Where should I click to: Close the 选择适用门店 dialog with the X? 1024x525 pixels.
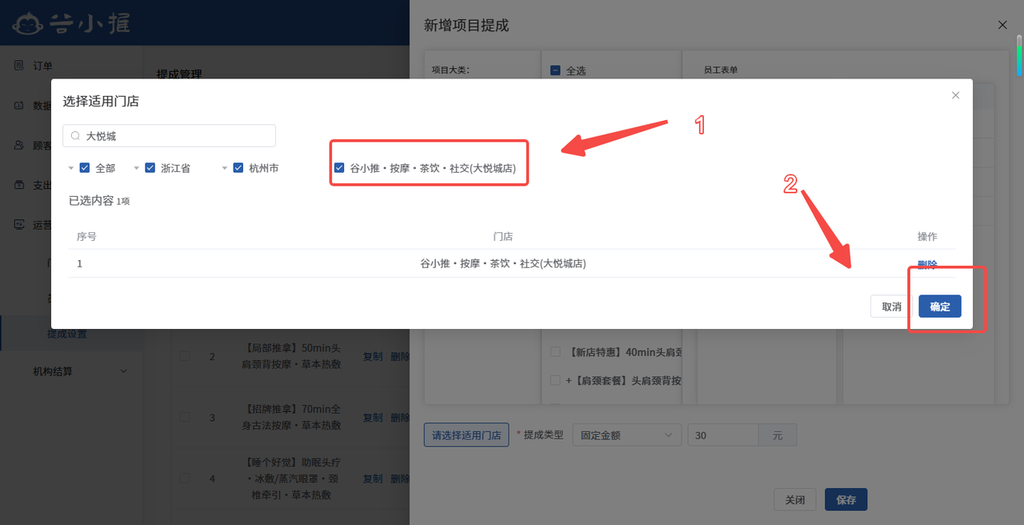coord(955,95)
